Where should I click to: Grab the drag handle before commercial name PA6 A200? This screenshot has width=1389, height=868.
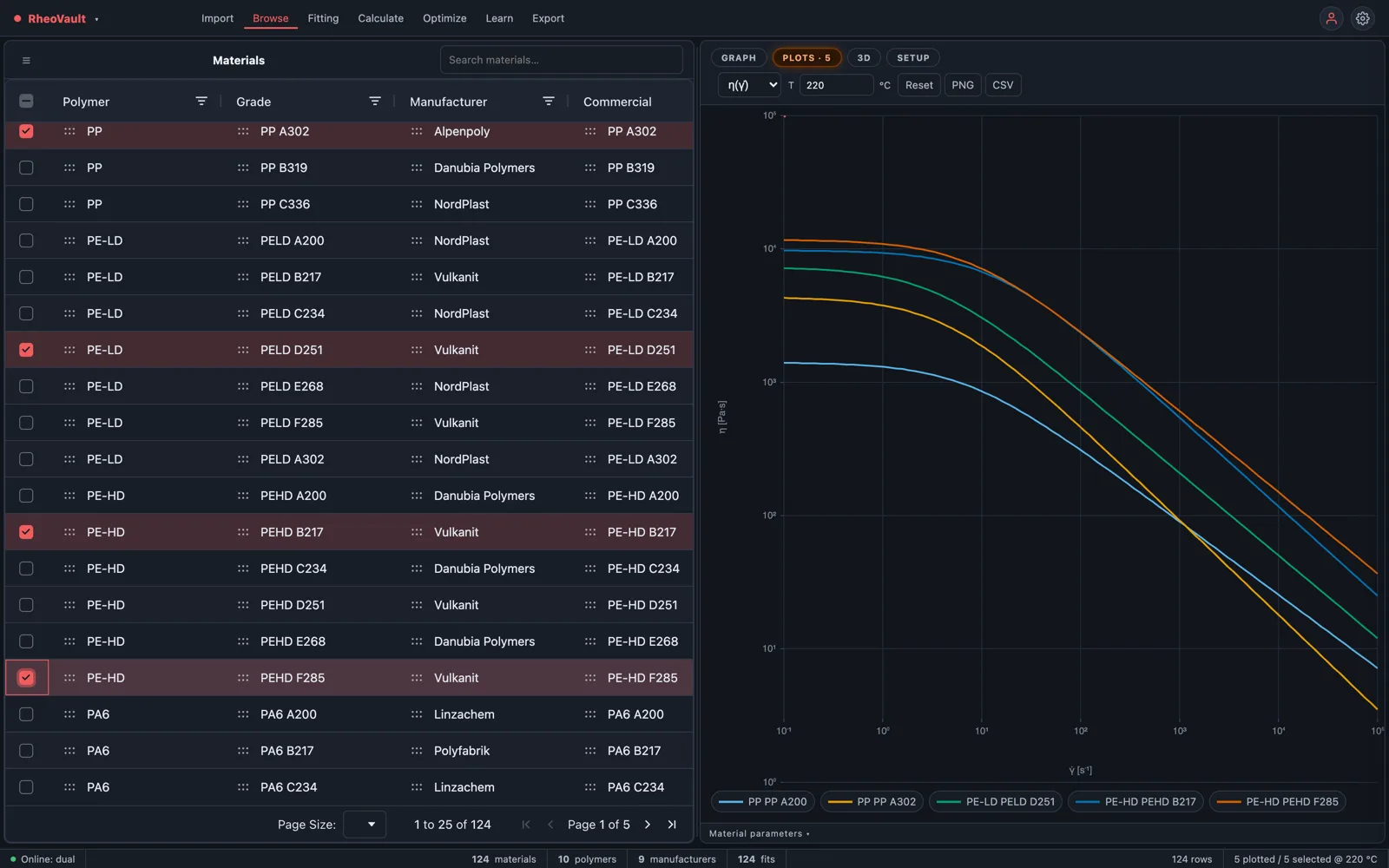pos(590,714)
